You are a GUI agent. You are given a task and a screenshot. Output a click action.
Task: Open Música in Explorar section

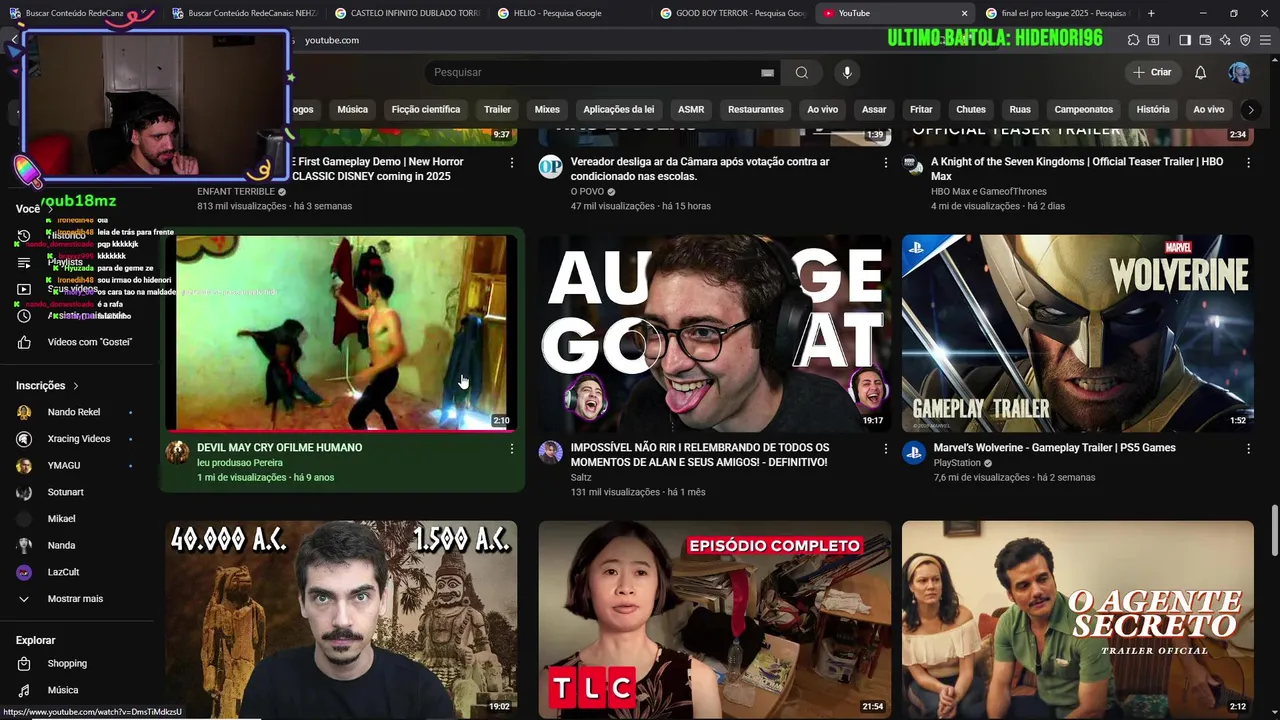[x=62, y=690]
